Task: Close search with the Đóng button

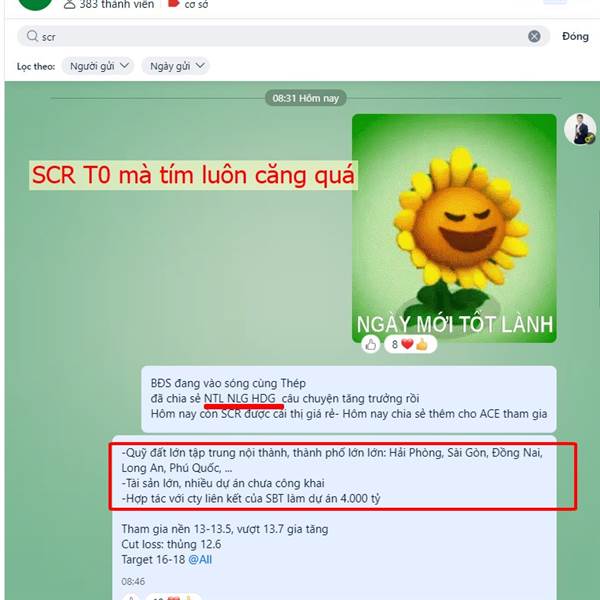Action: click(x=575, y=36)
